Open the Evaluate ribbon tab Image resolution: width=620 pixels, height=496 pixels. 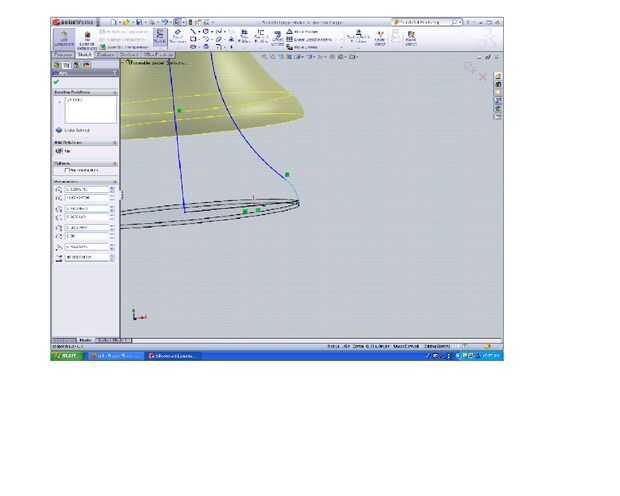click(x=105, y=55)
